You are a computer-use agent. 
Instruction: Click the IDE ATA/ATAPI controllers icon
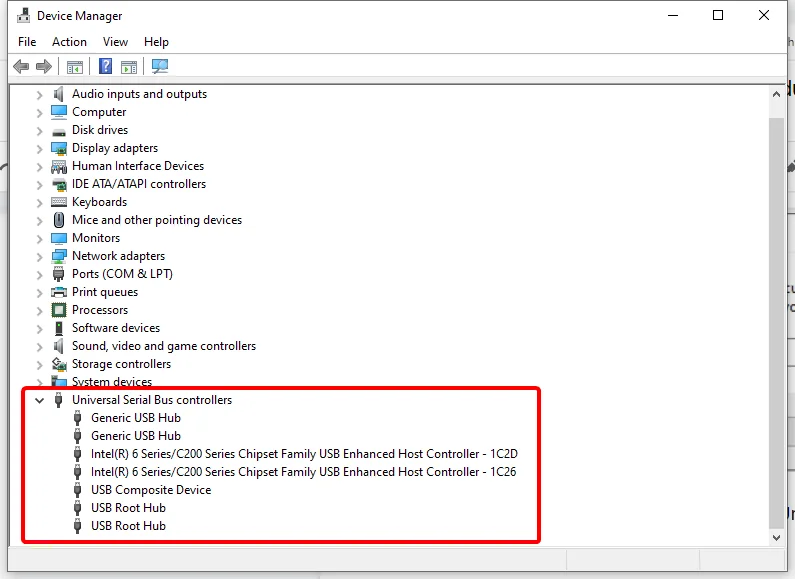point(59,185)
